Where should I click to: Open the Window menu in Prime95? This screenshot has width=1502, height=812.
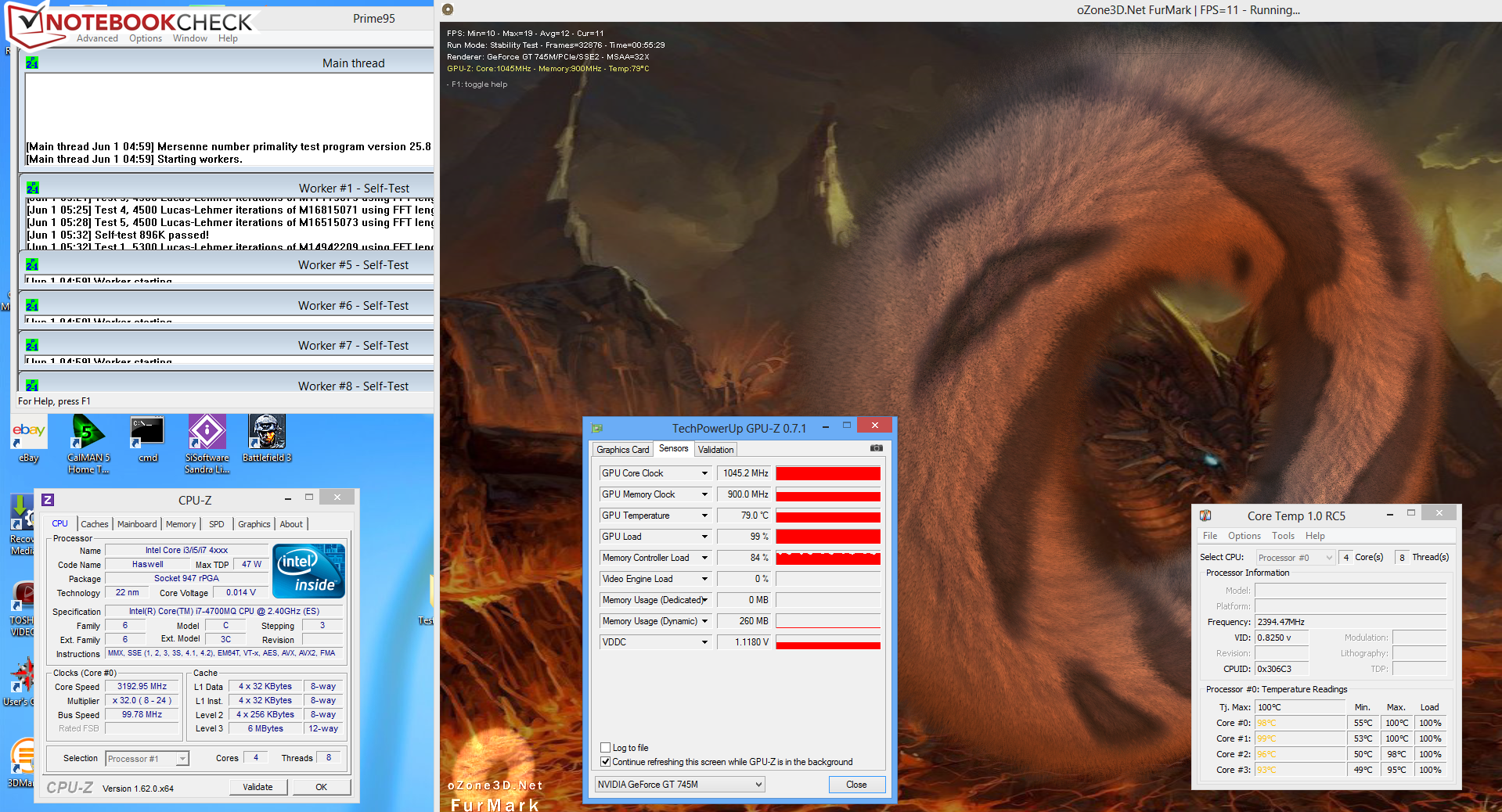(x=190, y=38)
